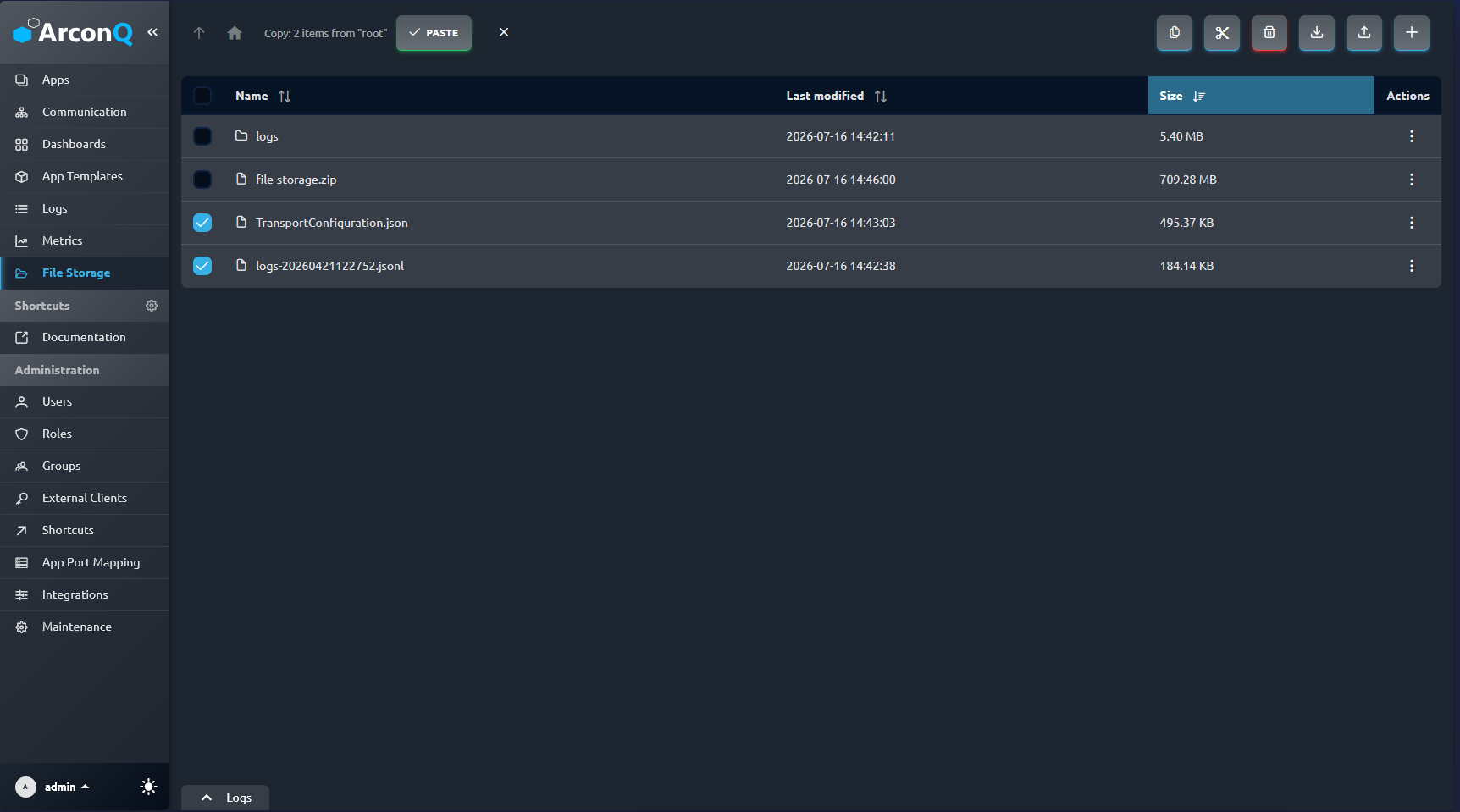Open App Templates section
The height and width of the screenshot is (812, 1460).
(85, 176)
